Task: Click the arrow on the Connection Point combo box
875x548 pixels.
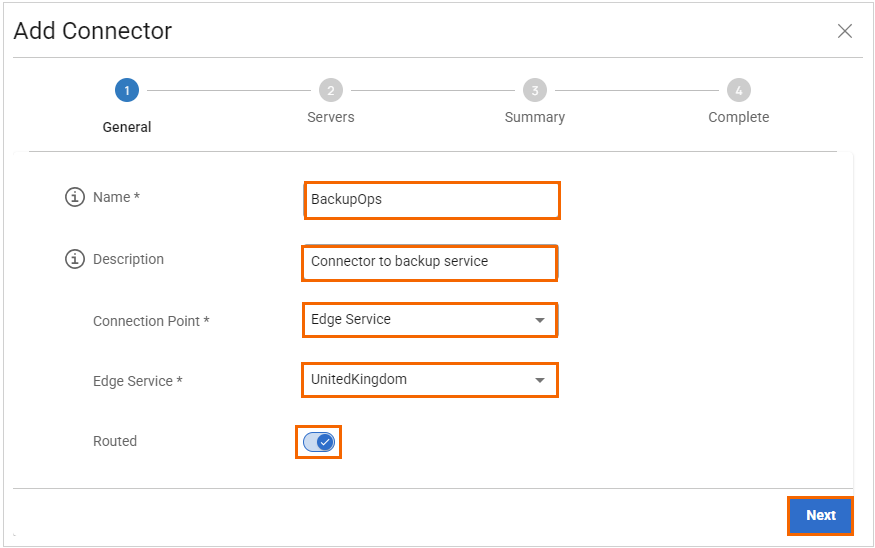Action: tap(540, 321)
